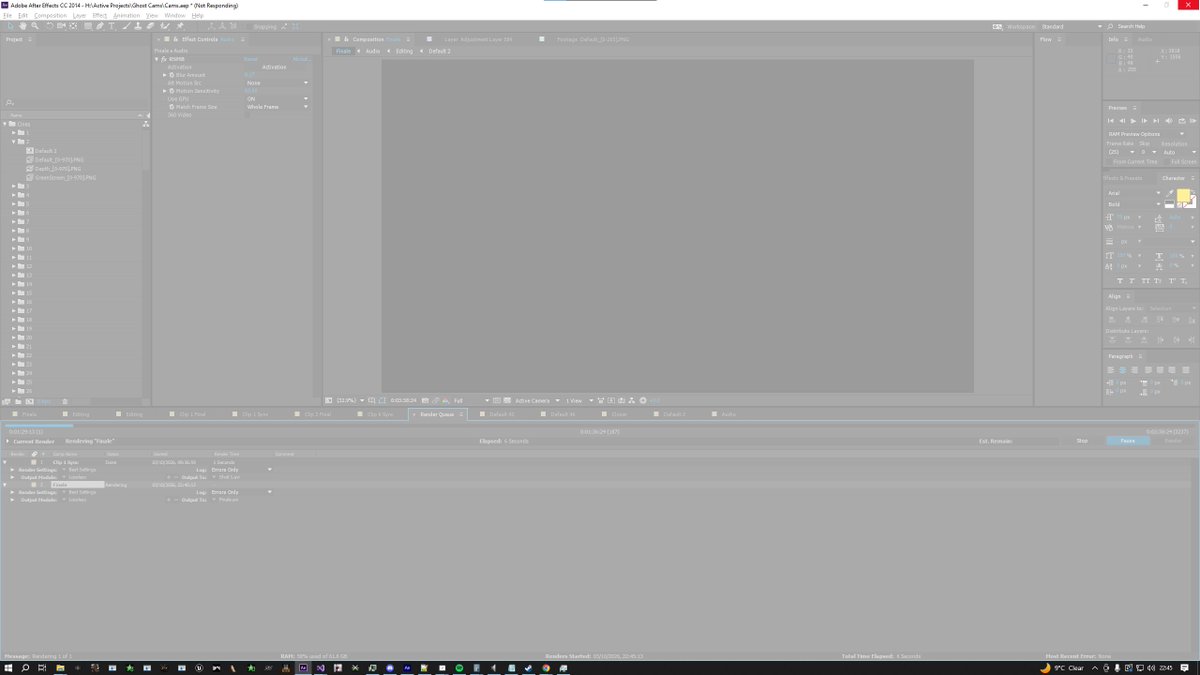
Task: Select GreenScreen_[0-970].PNG in Project panel
Action: (x=65, y=178)
